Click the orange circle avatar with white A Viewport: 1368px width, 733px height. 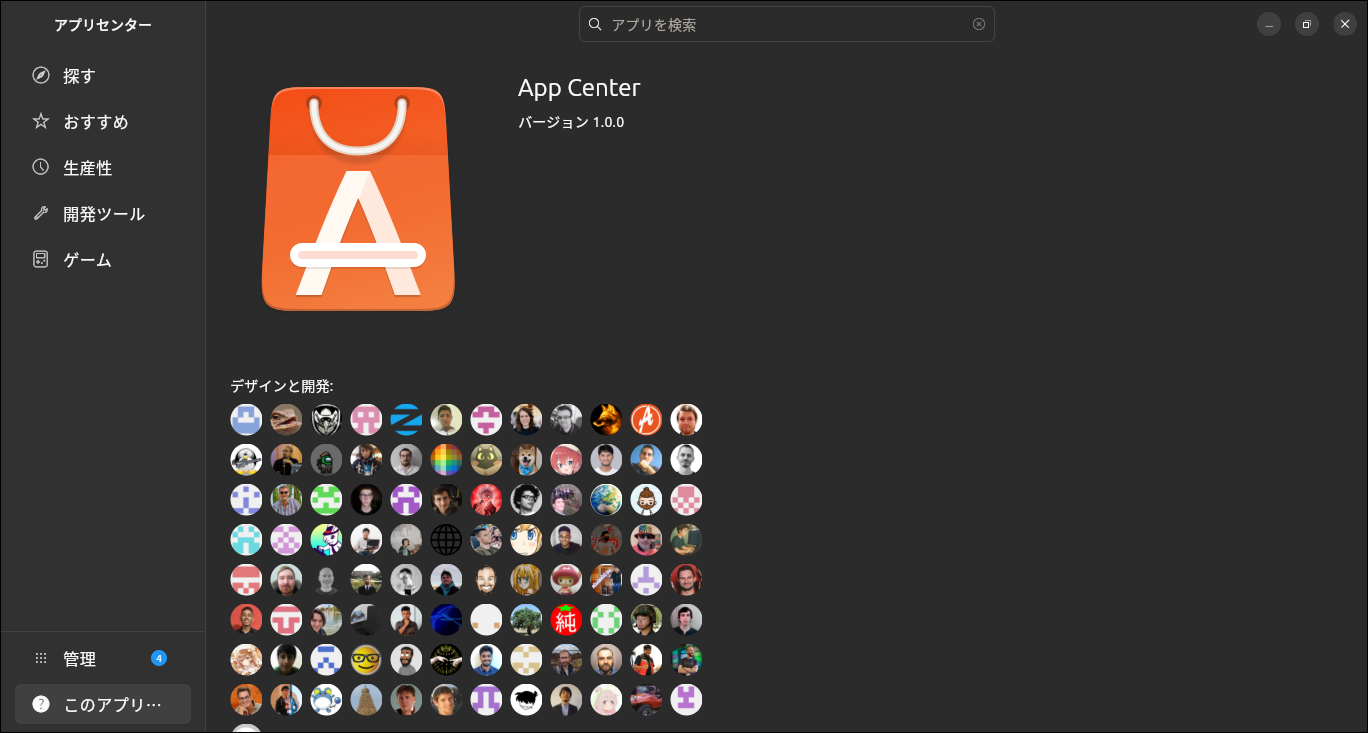(646, 420)
